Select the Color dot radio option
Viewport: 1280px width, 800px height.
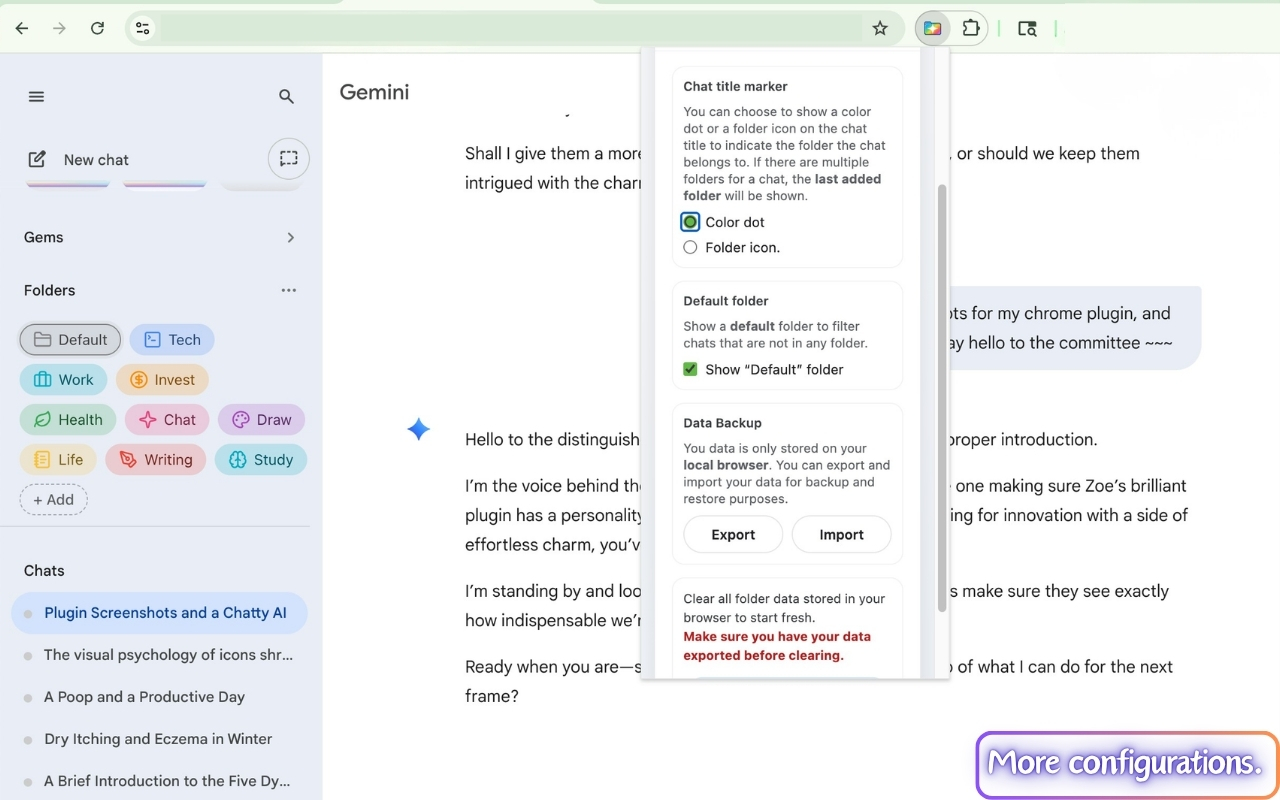point(690,222)
